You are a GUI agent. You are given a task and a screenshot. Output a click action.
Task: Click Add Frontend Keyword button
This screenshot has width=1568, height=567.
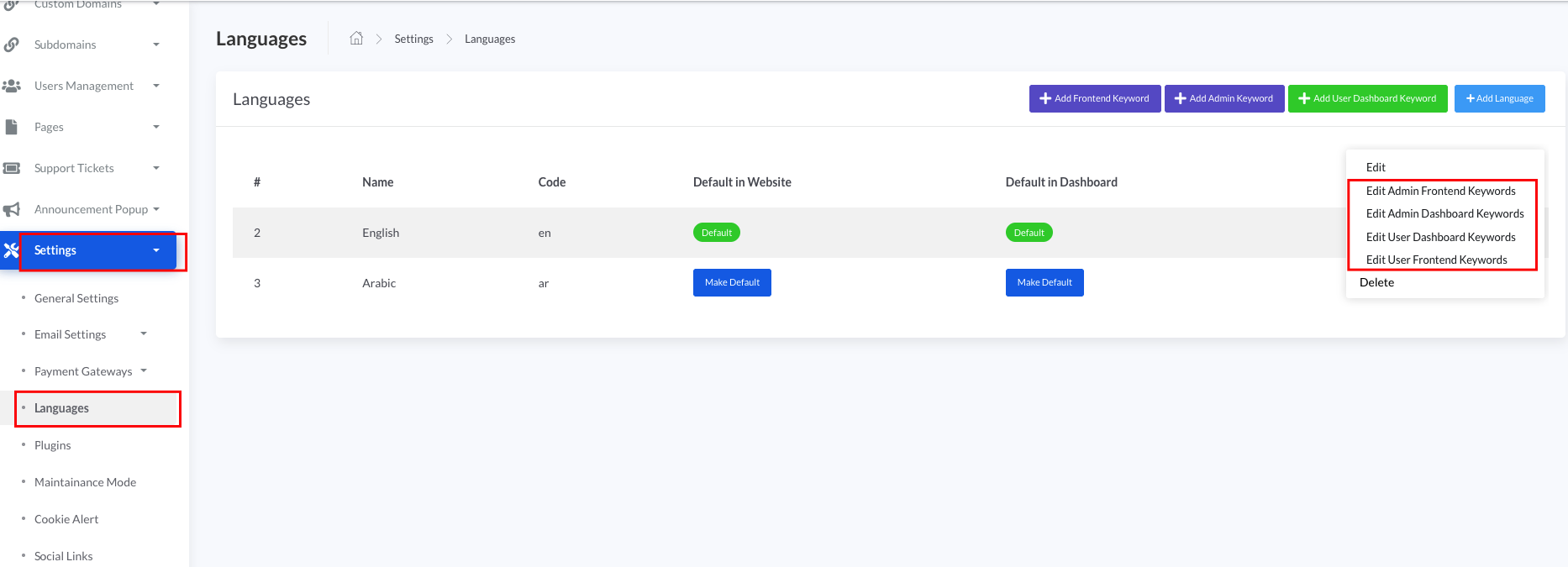point(1094,98)
